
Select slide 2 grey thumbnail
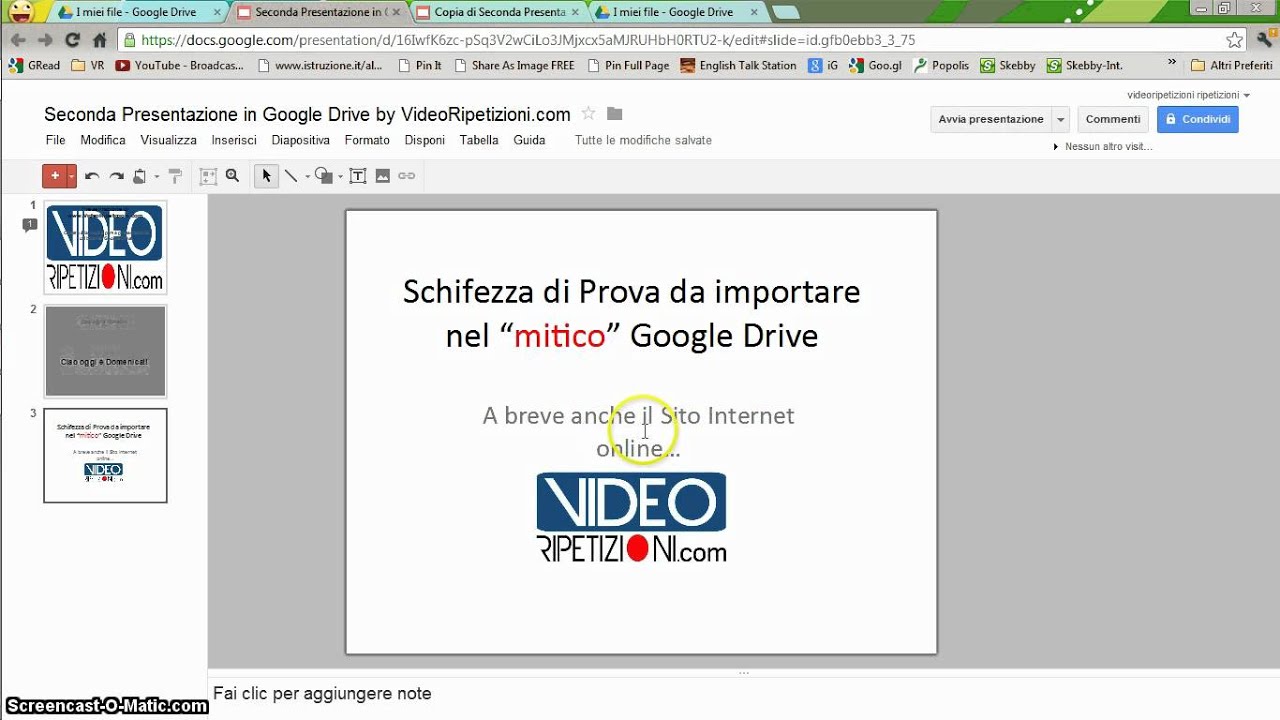[105, 351]
